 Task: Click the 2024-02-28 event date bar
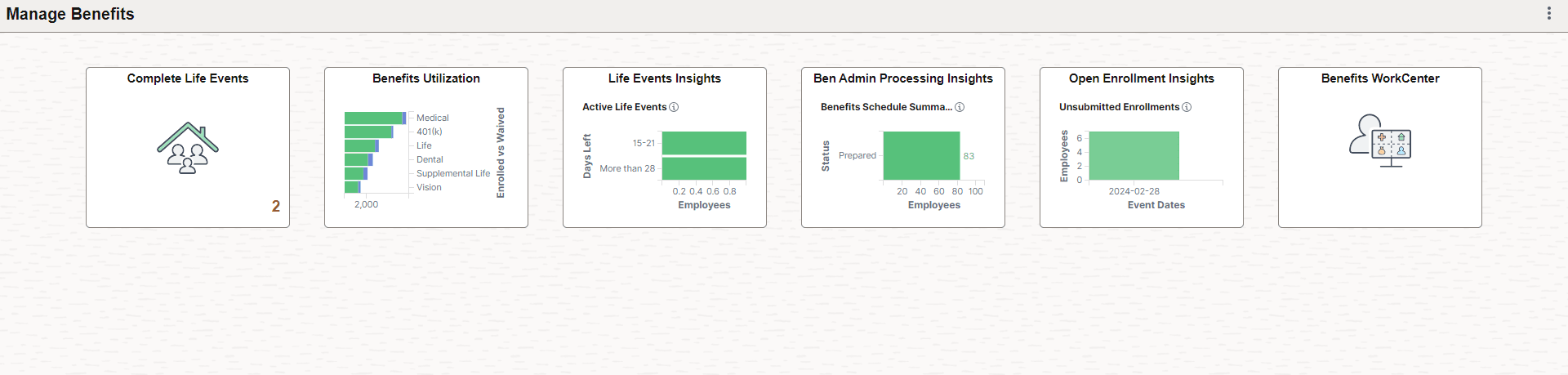(1134, 155)
